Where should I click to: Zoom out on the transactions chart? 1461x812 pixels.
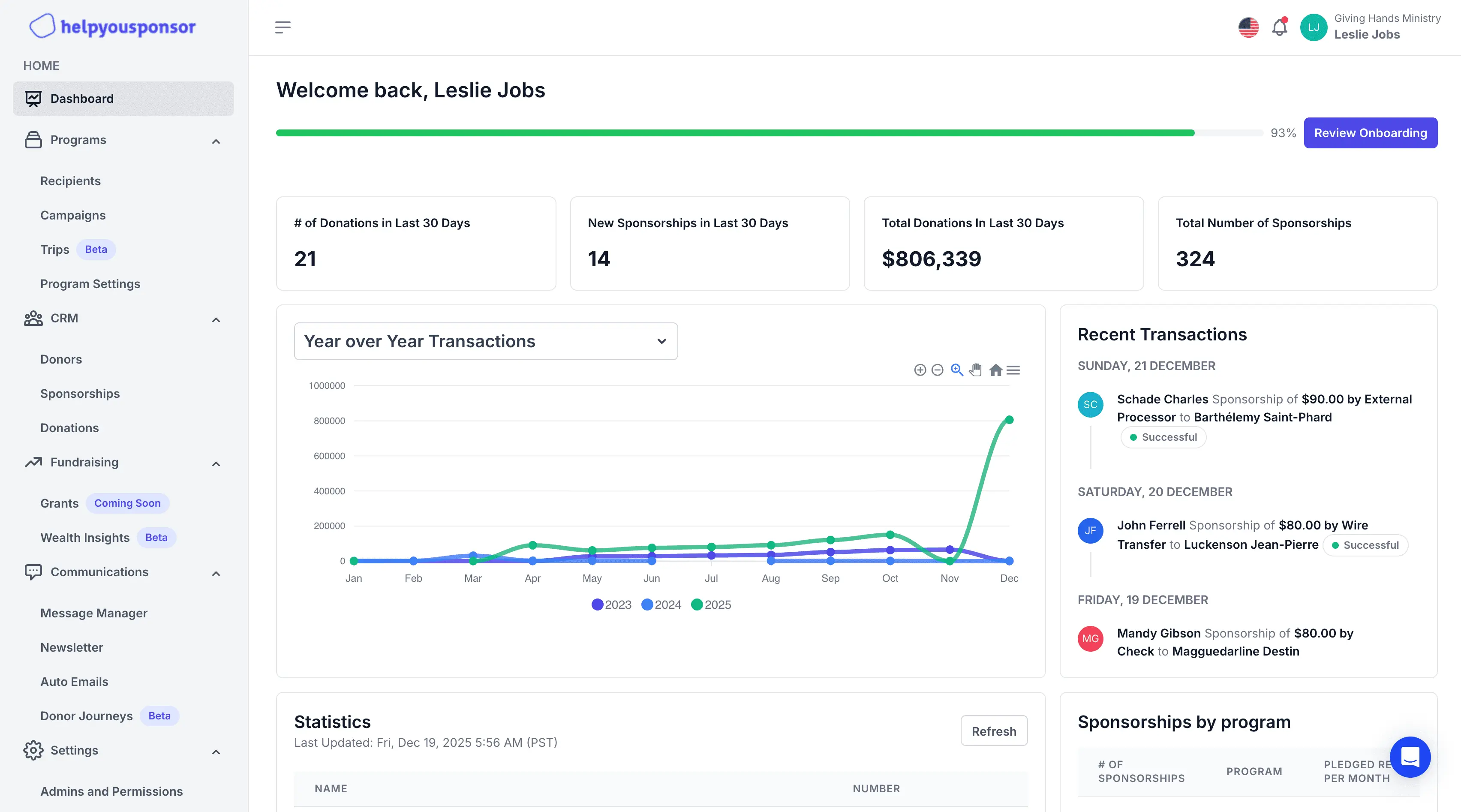click(x=937, y=370)
